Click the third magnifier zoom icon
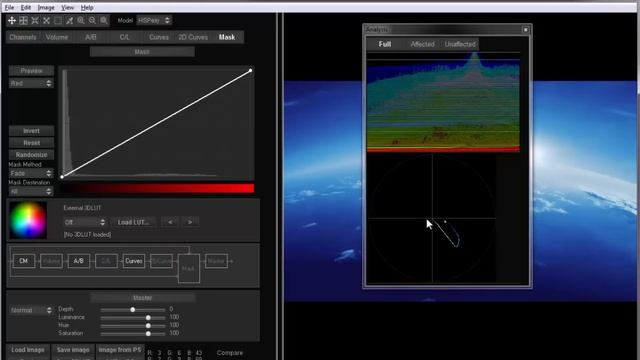Viewport: 640px width, 360px height. (104, 20)
